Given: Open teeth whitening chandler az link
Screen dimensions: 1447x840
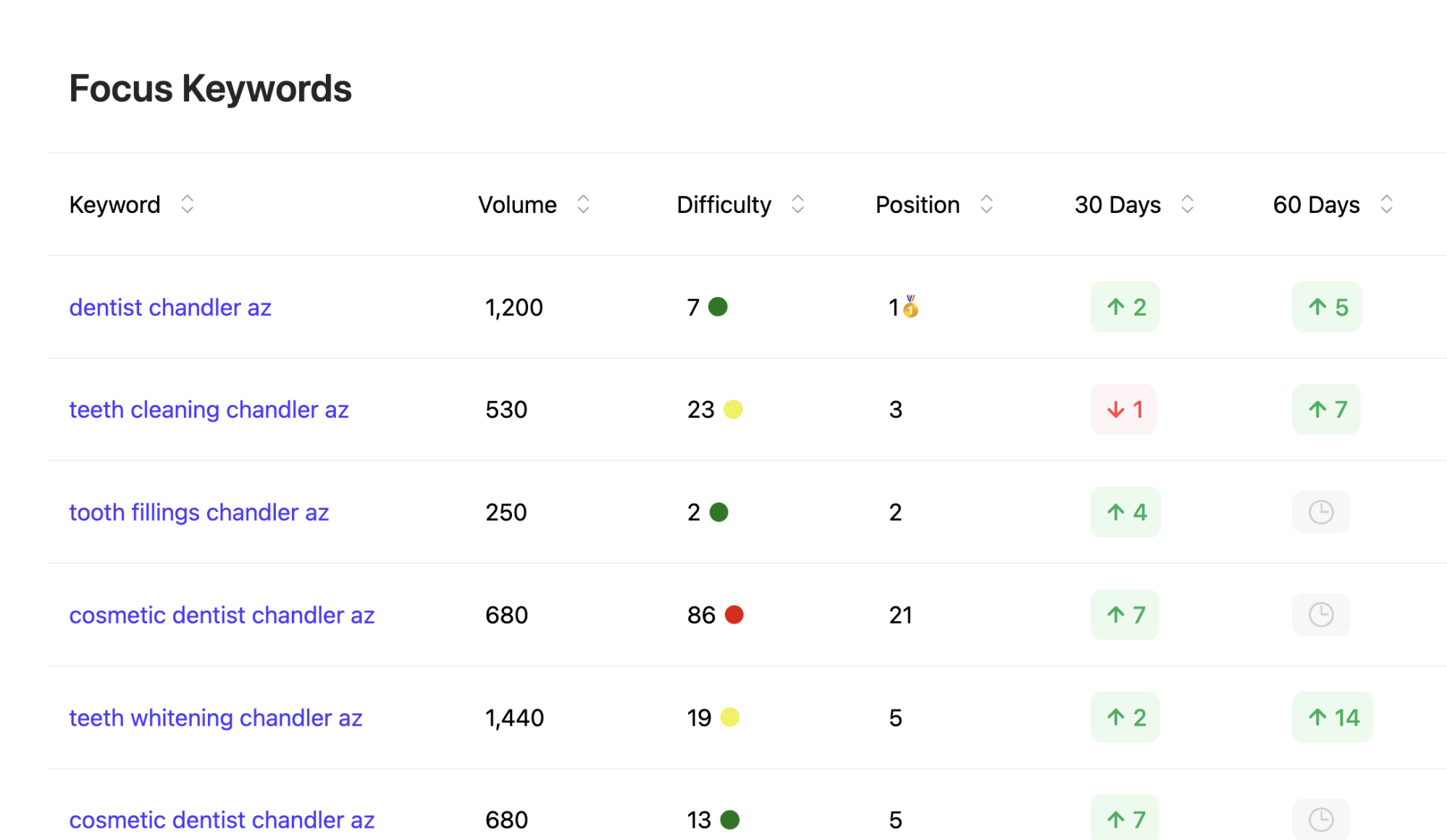Looking at the screenshot, I should pyautogui.click(x=215, y=718).
